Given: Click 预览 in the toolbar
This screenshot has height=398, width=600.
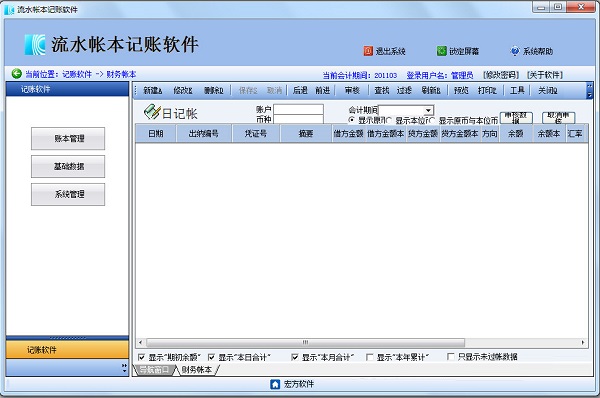Looking at the screenshot, I should tap(461, 91).
